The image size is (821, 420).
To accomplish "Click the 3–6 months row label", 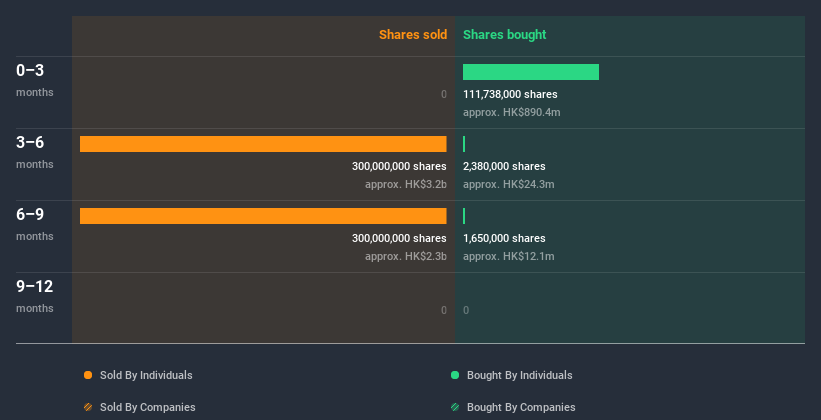I will pyautogui.click(x=35, y=152).
